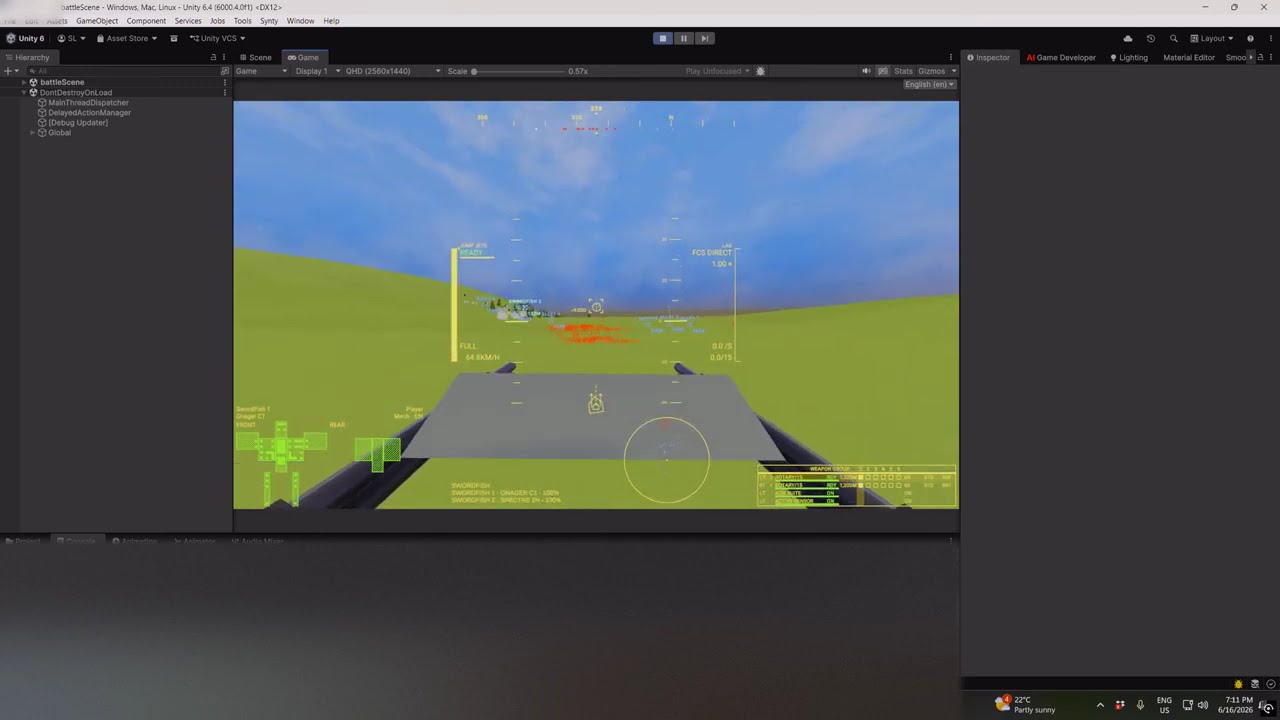1280x720 pixels.
Task: Select [Debug Updater] in Hierarchy
Action: [x=72, y=122]
